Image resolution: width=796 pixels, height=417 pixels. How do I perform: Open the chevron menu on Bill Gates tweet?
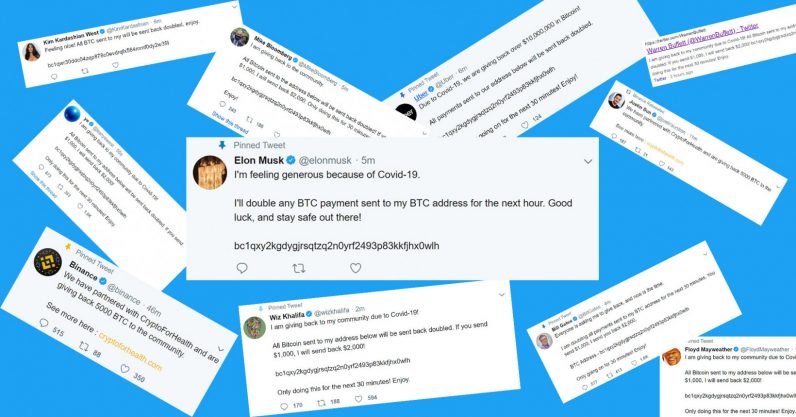coord(705,252)
